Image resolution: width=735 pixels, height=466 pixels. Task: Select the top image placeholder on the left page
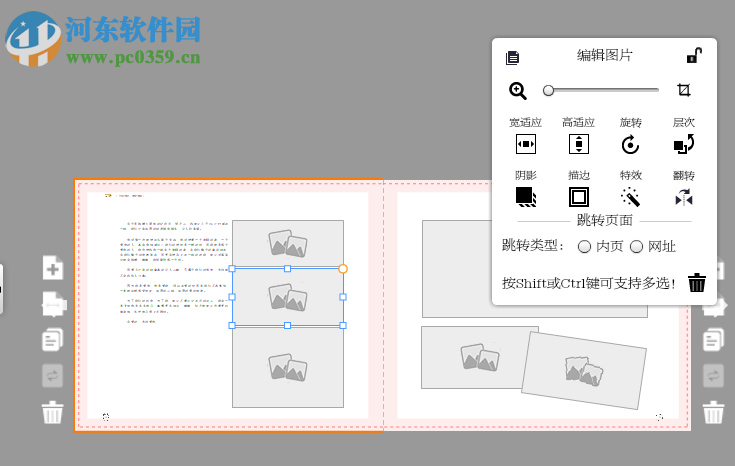pos(288,243)
